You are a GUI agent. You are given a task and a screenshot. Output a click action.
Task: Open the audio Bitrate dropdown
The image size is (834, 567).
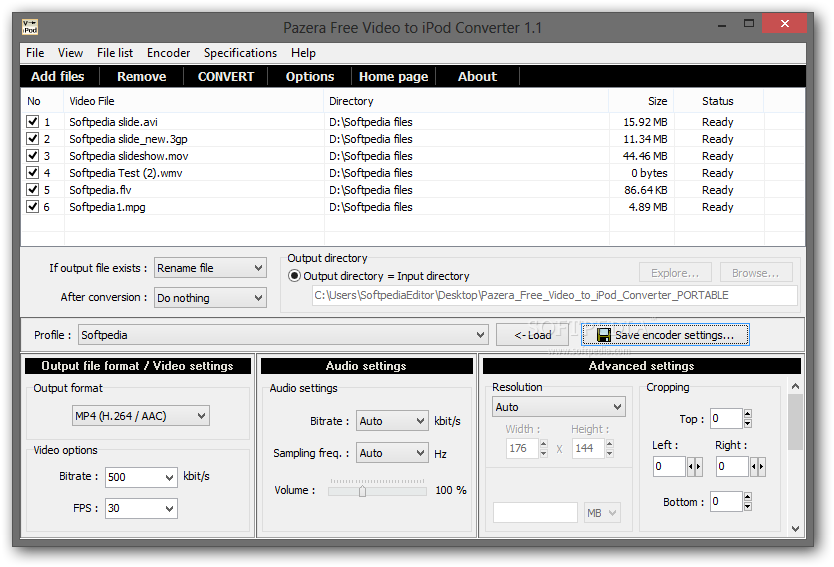click(x=392, y=421)
